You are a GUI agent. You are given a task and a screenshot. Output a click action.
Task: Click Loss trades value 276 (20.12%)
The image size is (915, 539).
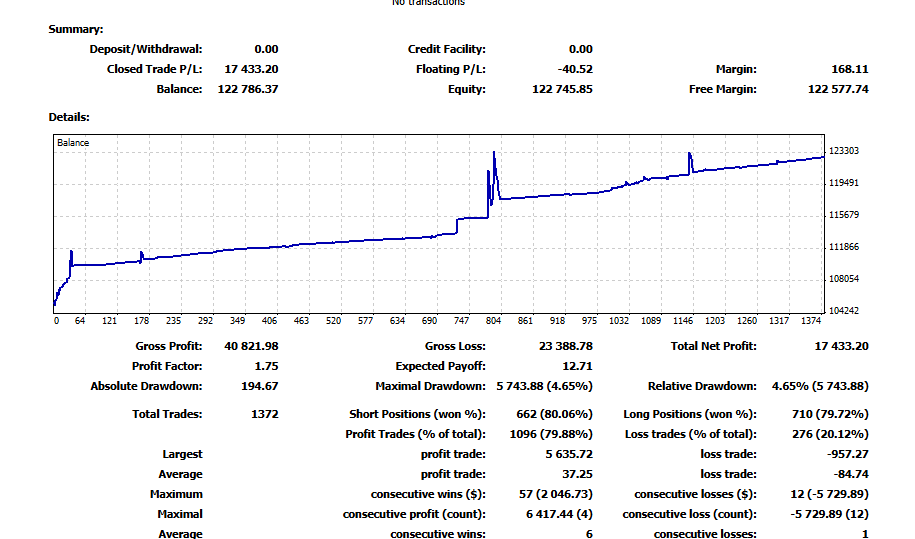click(830, 433)
